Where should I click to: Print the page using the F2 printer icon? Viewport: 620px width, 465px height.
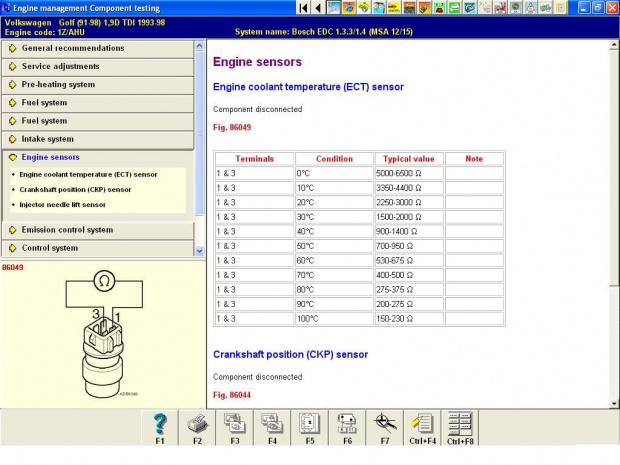(197, 428)
